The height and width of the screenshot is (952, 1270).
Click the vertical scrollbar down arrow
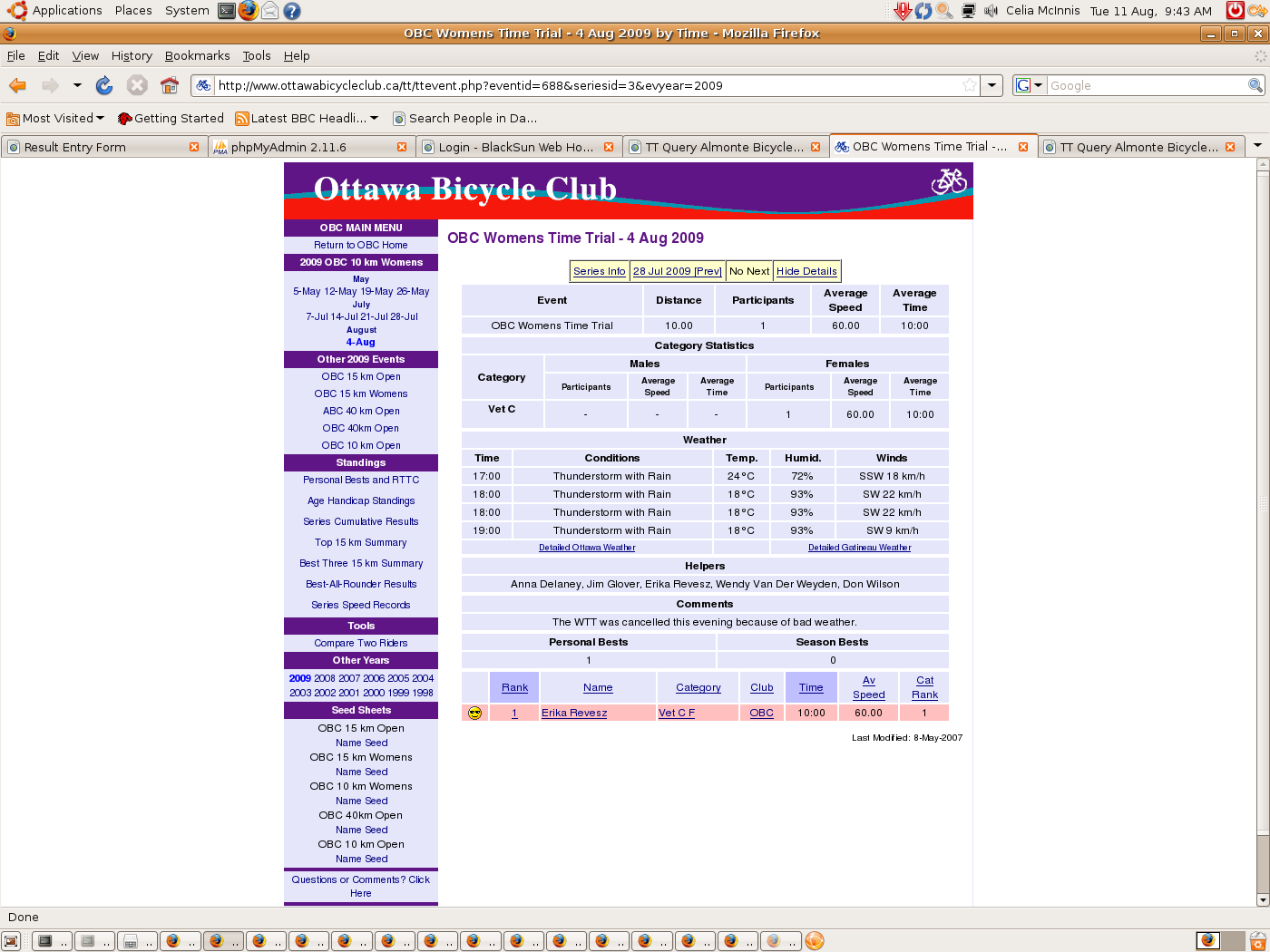click(x=1262, y=900)
